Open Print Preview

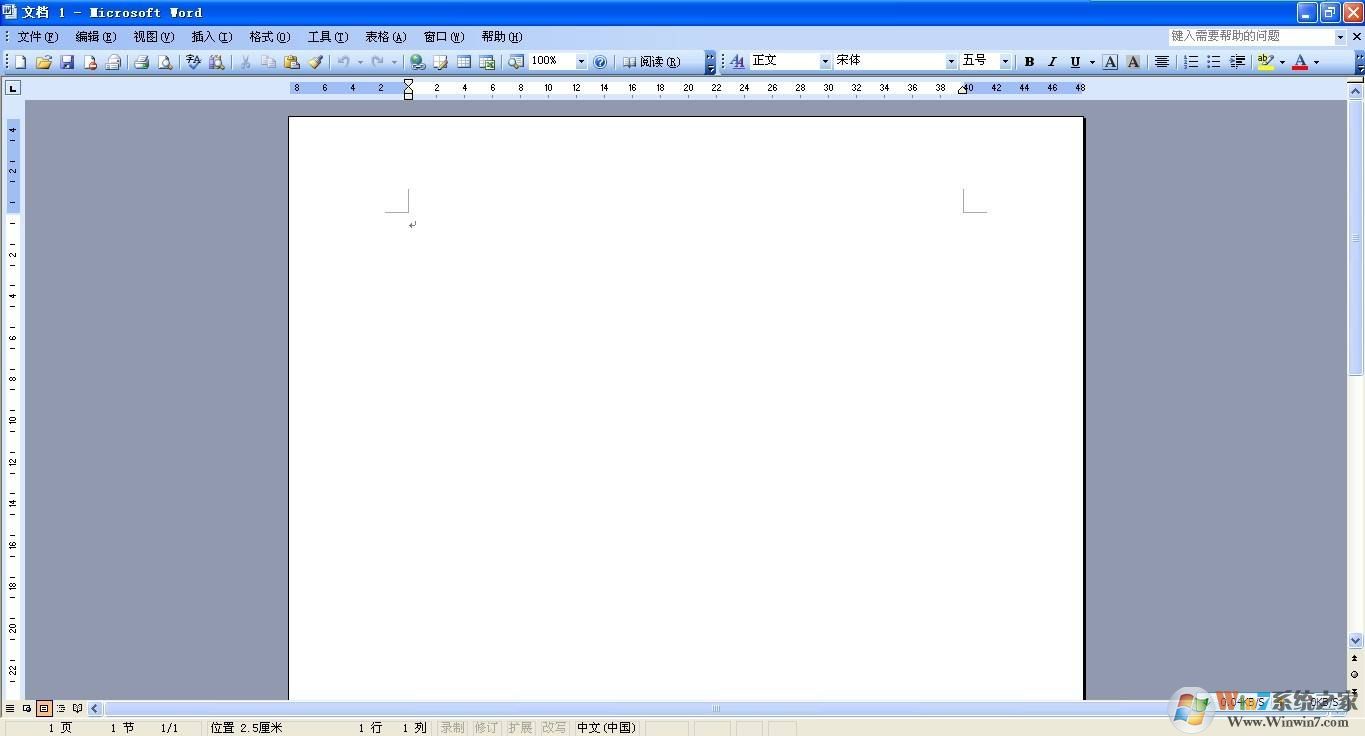coord(165,61)
